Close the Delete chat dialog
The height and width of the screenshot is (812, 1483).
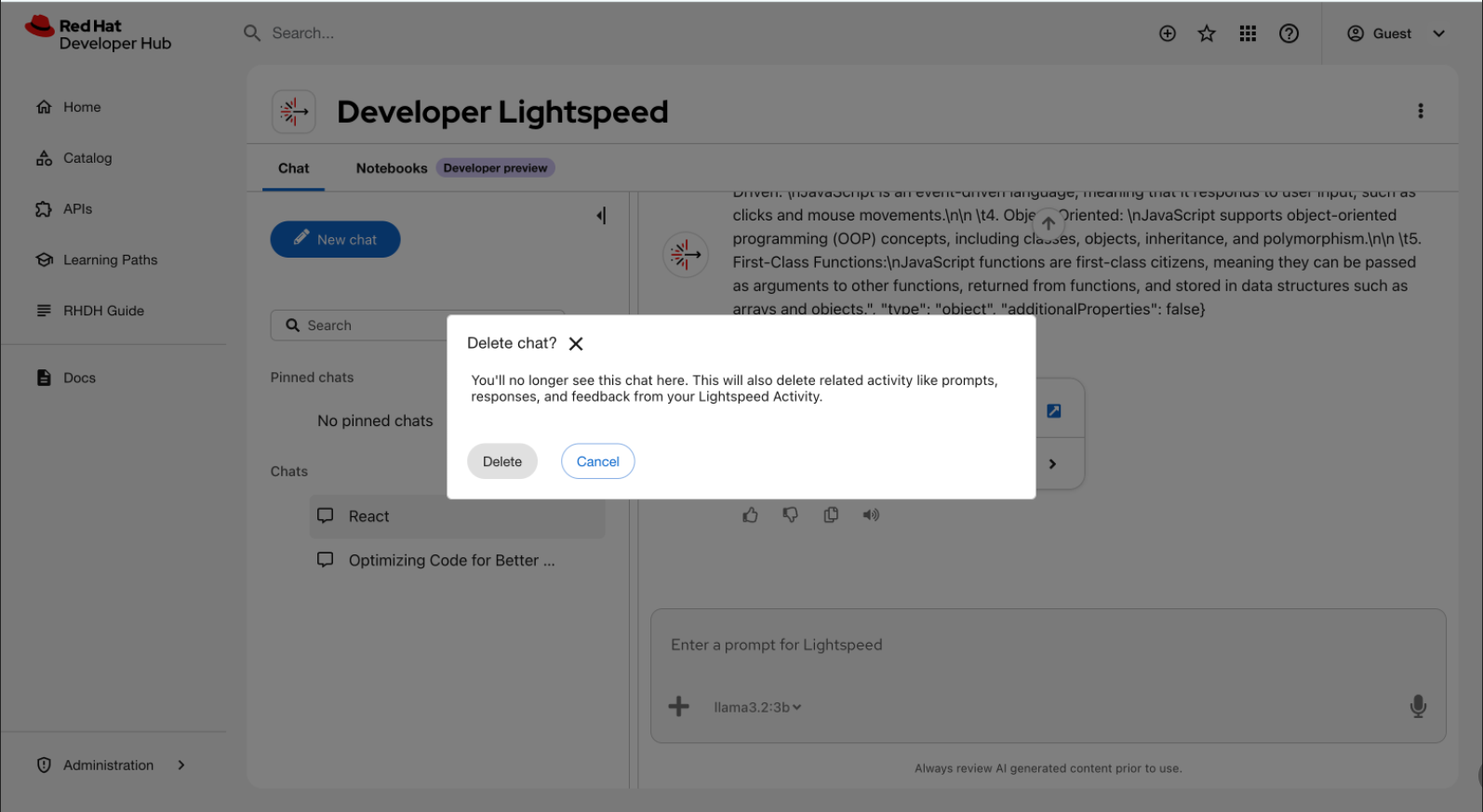click(x=576, y=344)
